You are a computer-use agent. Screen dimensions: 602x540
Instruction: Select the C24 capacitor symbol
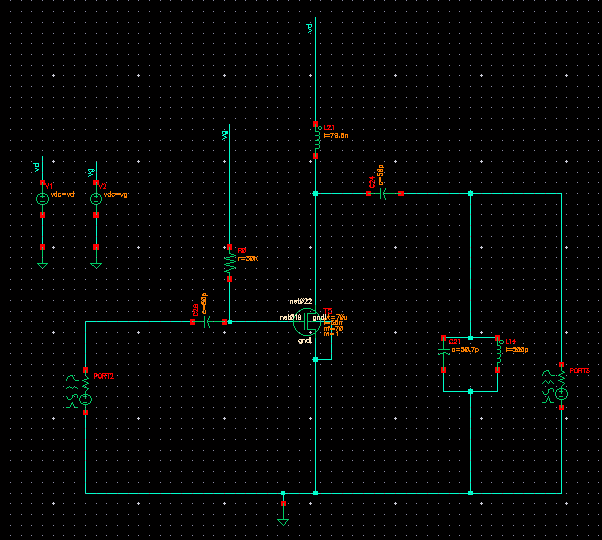click(384, 193)
